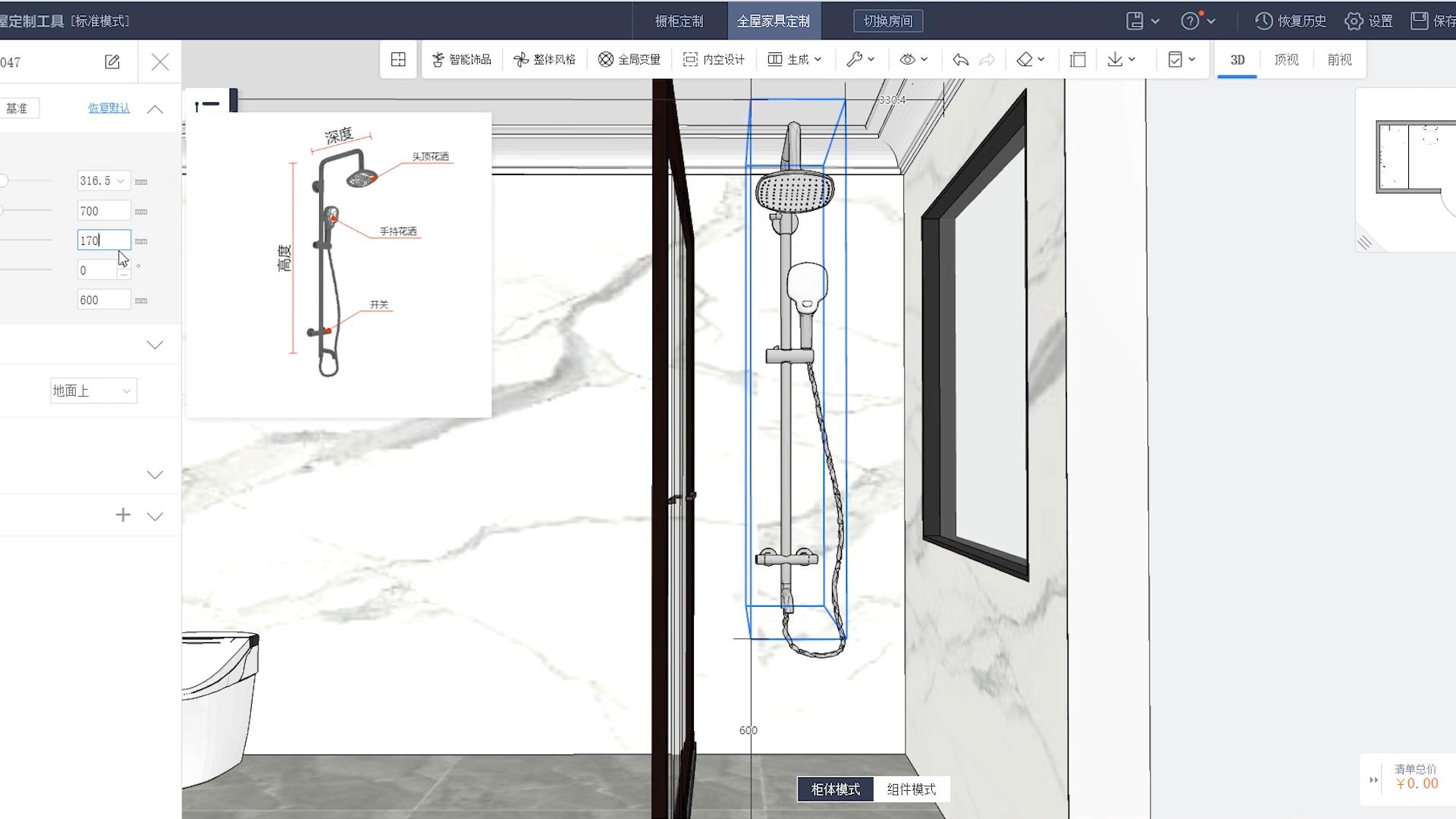Click the 700 value input field
The width and height of the screenshot is (1456, 819).
(104, 211)
